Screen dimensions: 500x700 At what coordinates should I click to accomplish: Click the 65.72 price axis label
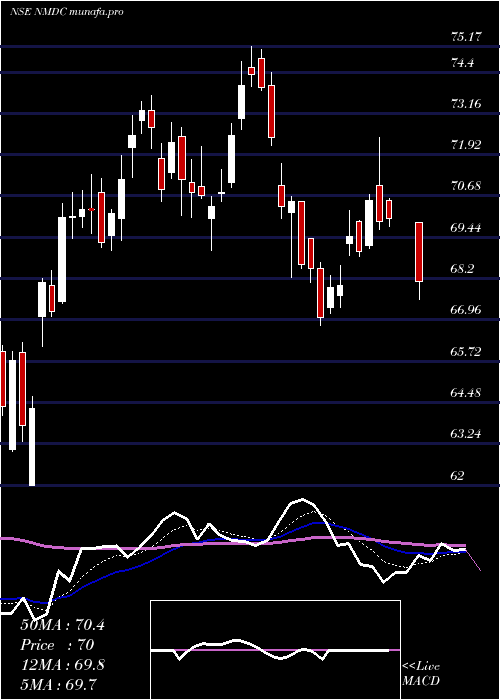[x=466, y=352]
